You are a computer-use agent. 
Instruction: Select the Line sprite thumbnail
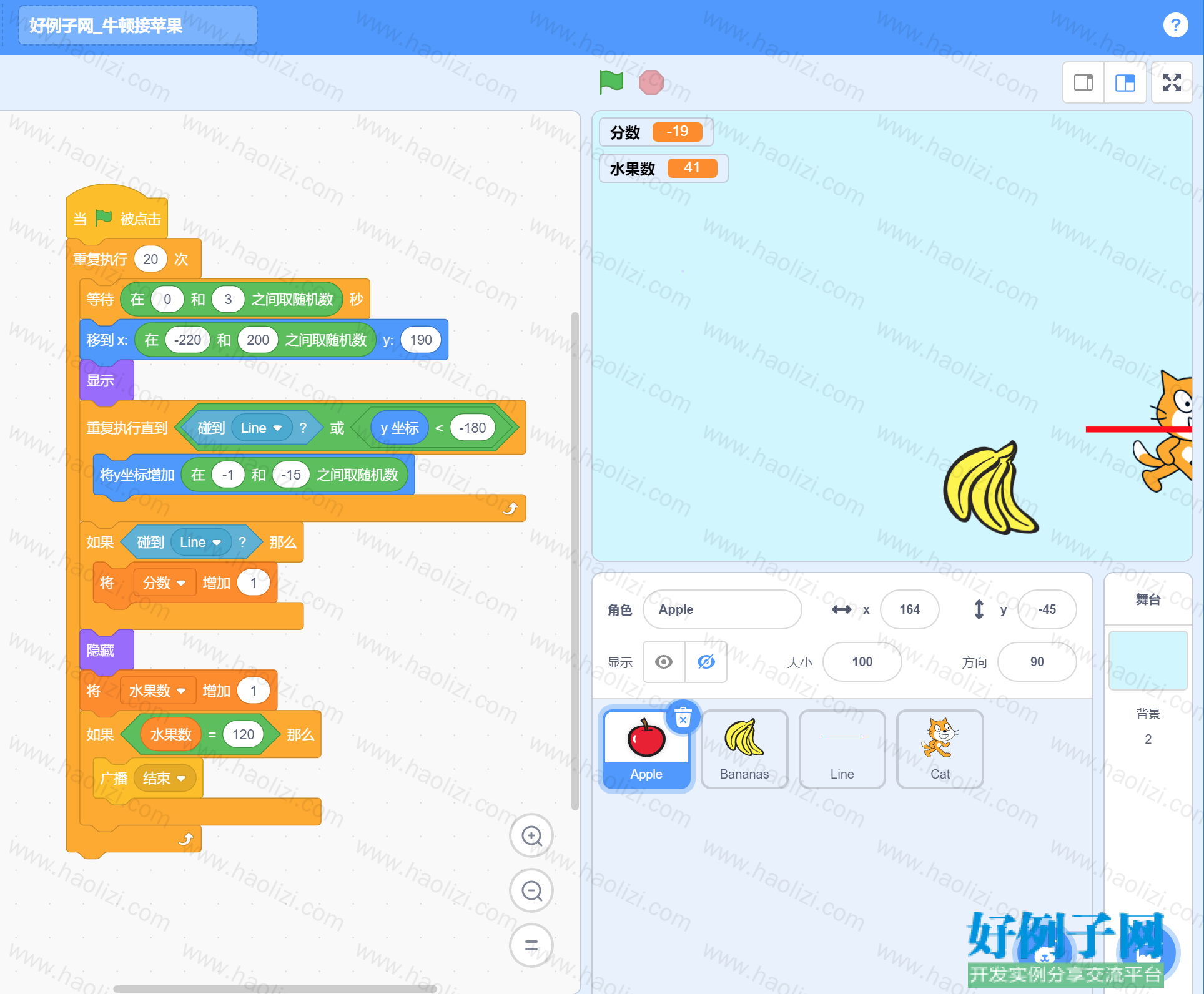point(842,749)
